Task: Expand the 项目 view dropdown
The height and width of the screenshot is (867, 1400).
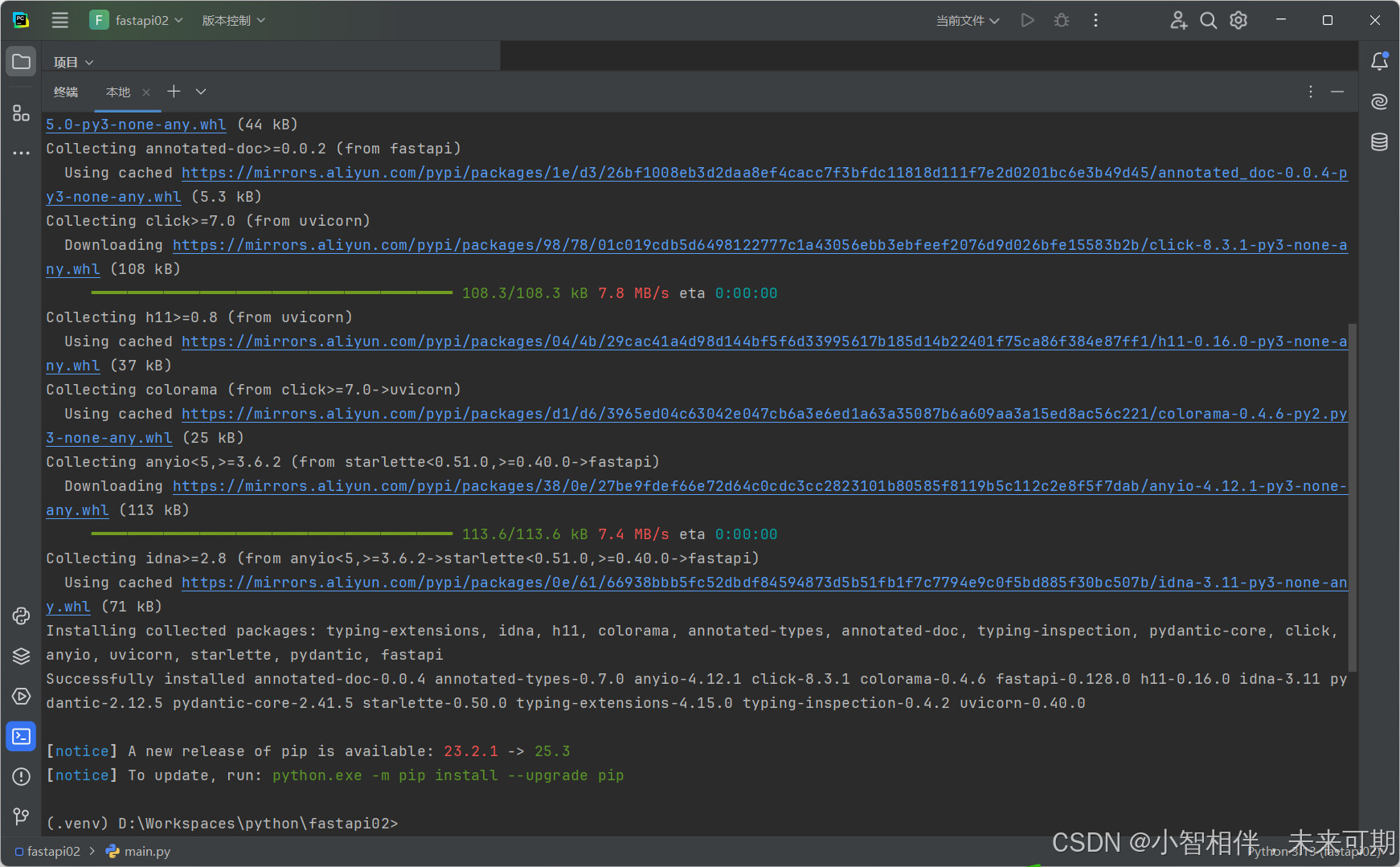Action: pyautogui.click(x=73, y=62)
